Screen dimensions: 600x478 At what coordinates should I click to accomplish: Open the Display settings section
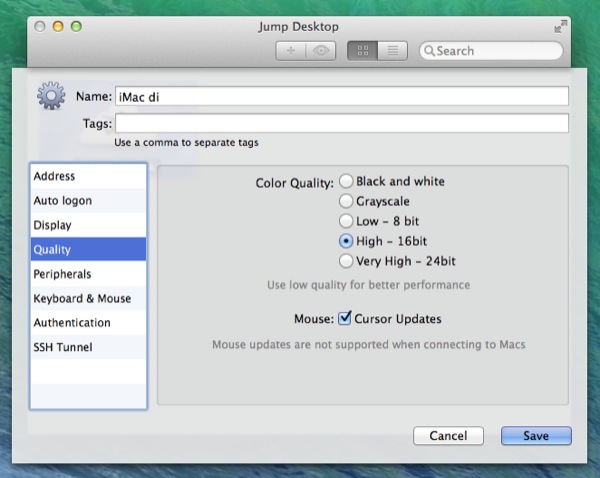(88, 225)
